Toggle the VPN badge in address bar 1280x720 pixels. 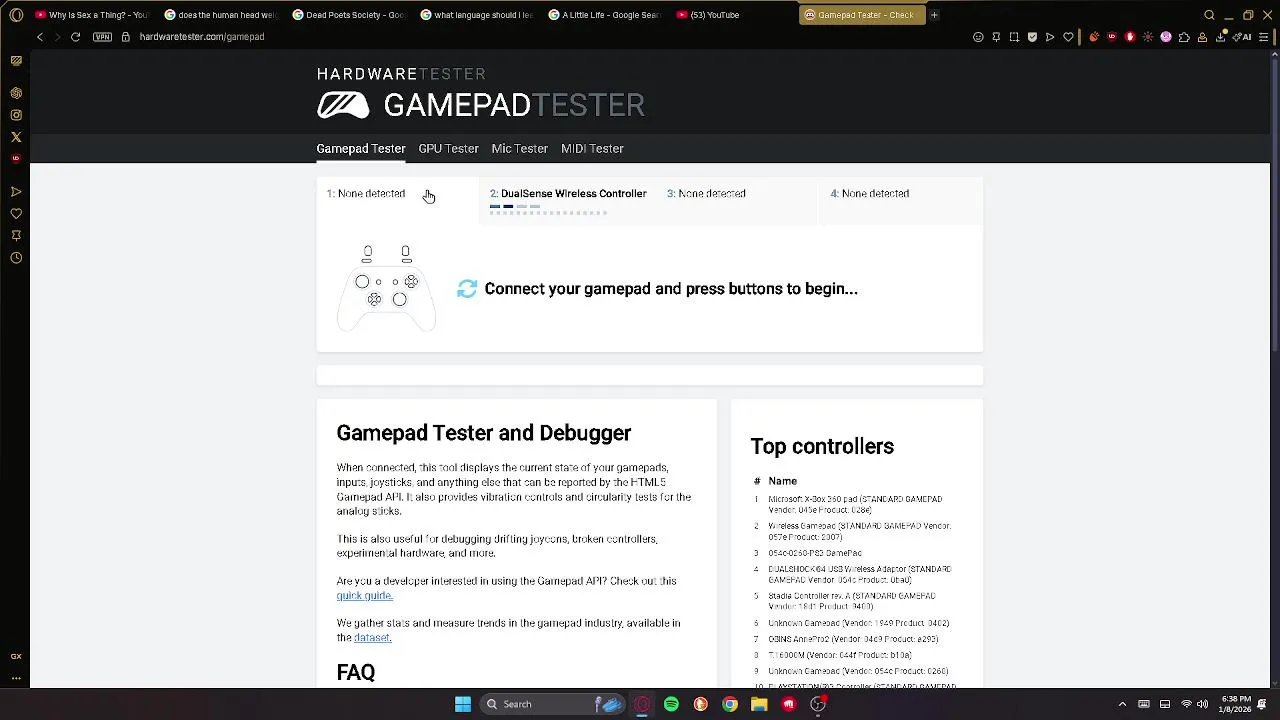pos(102,37)
